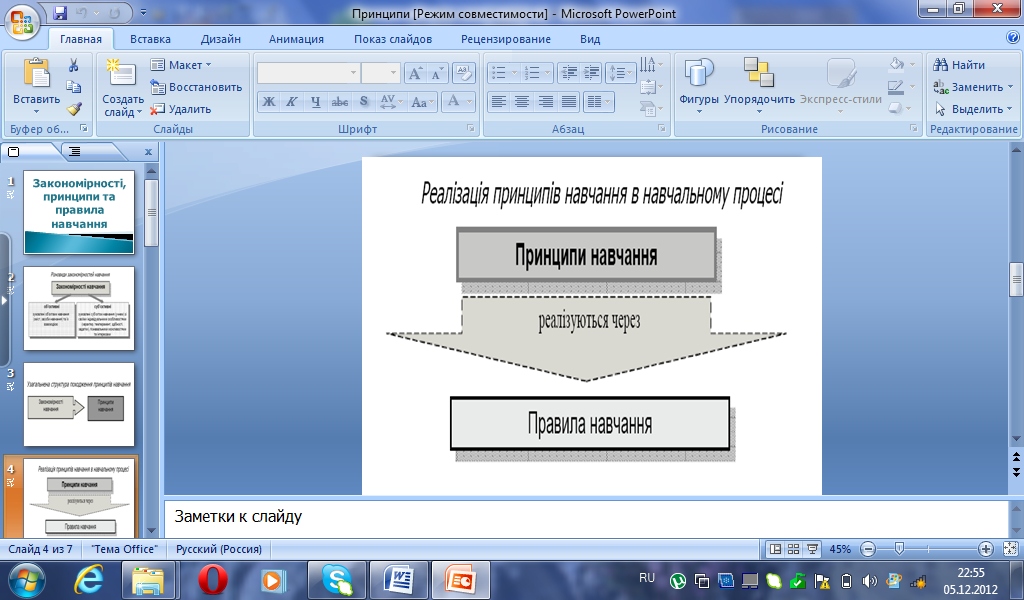Click the Paste clipboard icon
Screen dimensions: 1024x600
37,73
